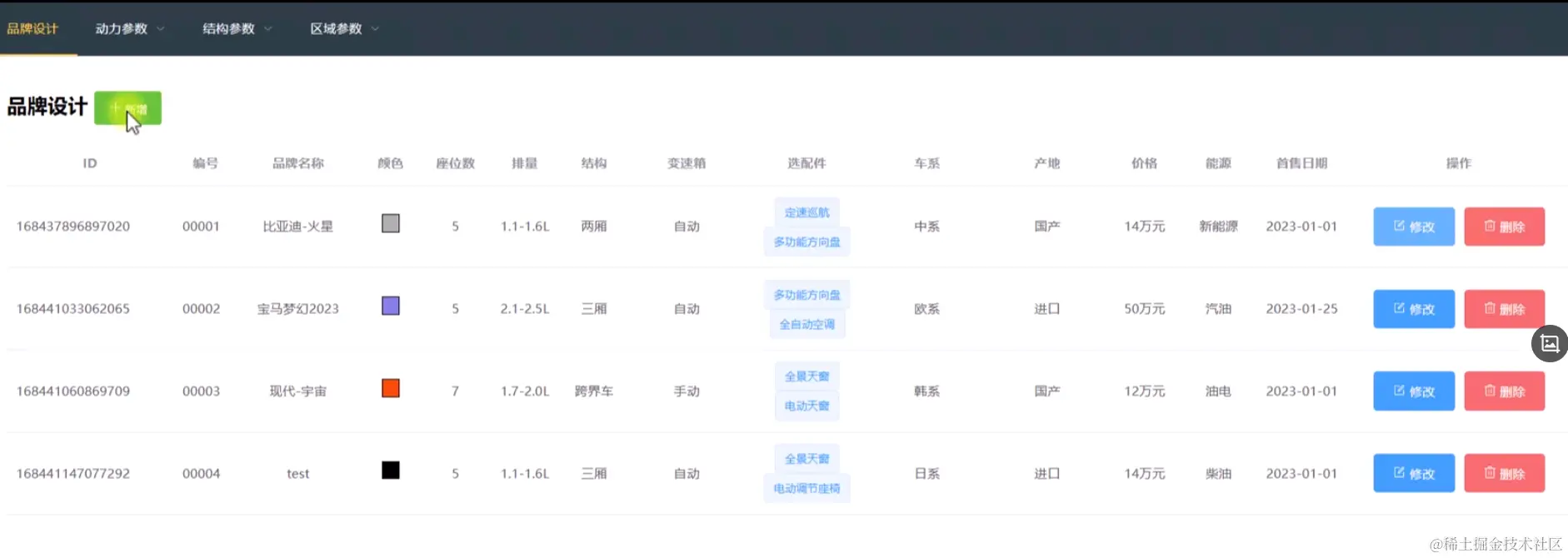This screenshot has width=1568, height=558.
Task: Delete the 现代-宇宙 row
Action: (1505, 391)
